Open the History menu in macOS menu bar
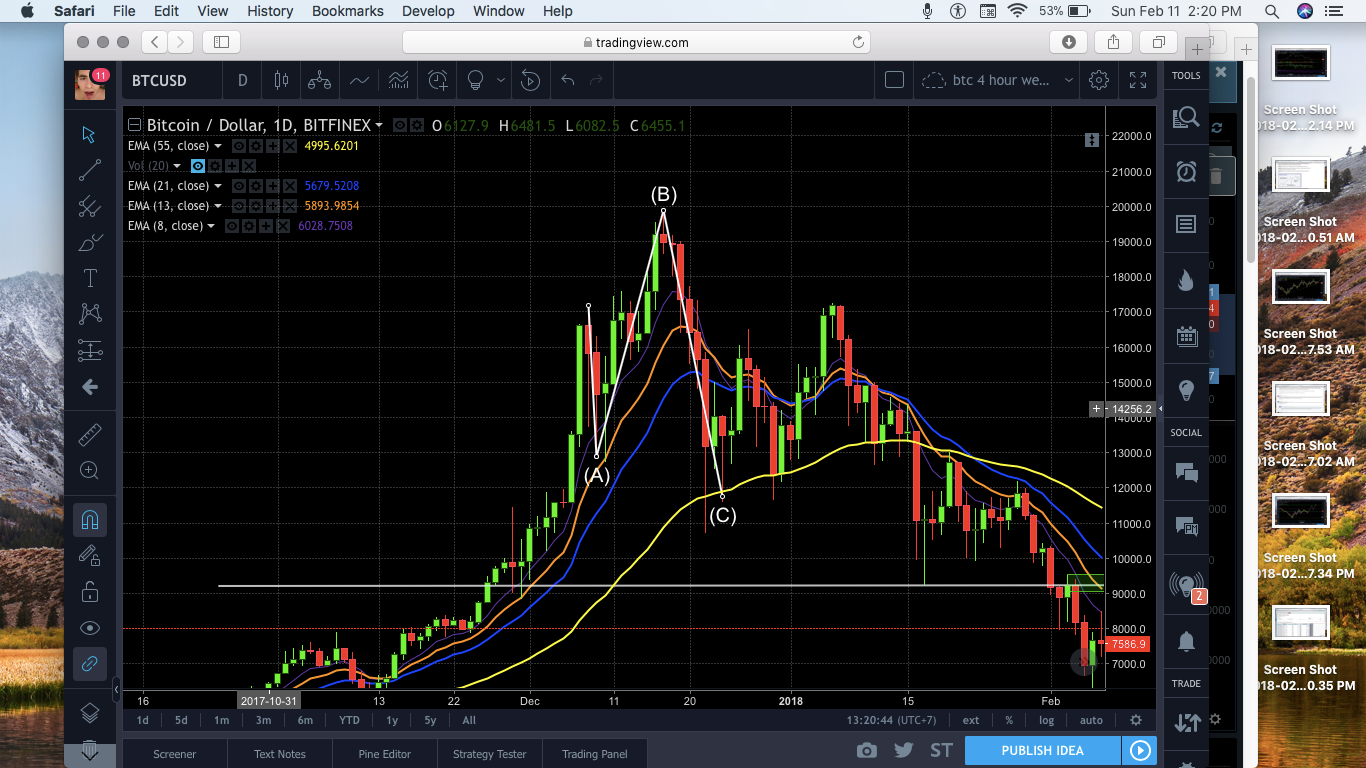This screenshot has width=1366, height=768. [x=270, y=11]
